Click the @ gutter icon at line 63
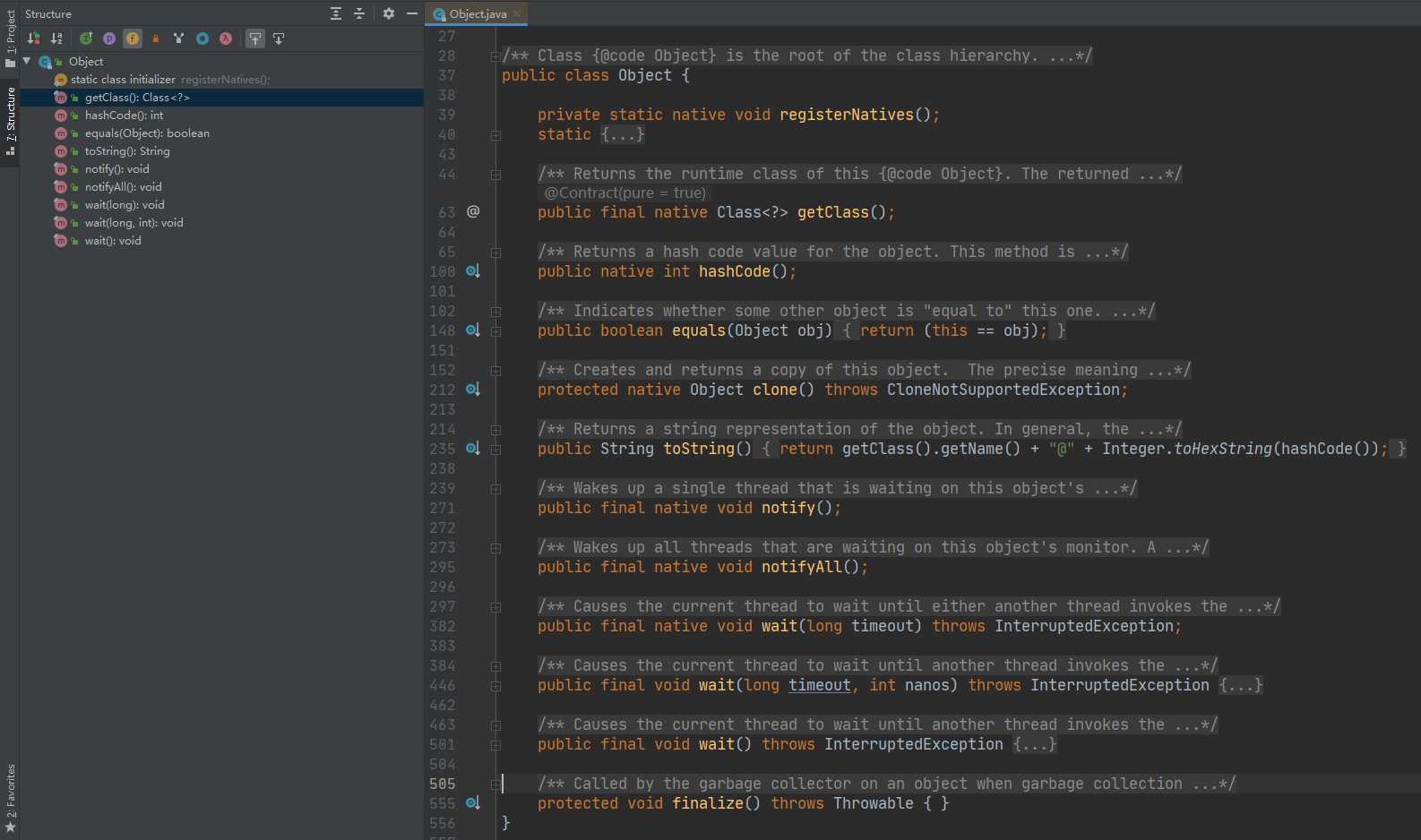The height and width of the screenshot is (840, 1421). click(473, 211)
